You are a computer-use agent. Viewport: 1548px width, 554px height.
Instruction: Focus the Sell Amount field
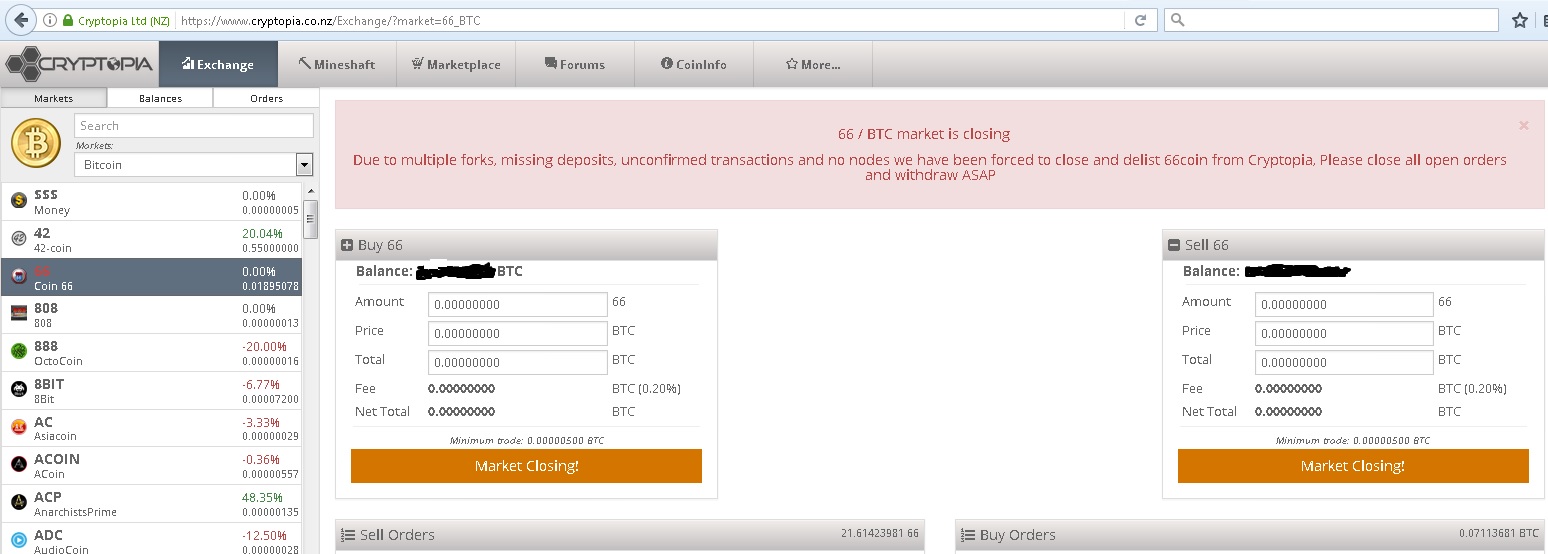[1344, 304]
